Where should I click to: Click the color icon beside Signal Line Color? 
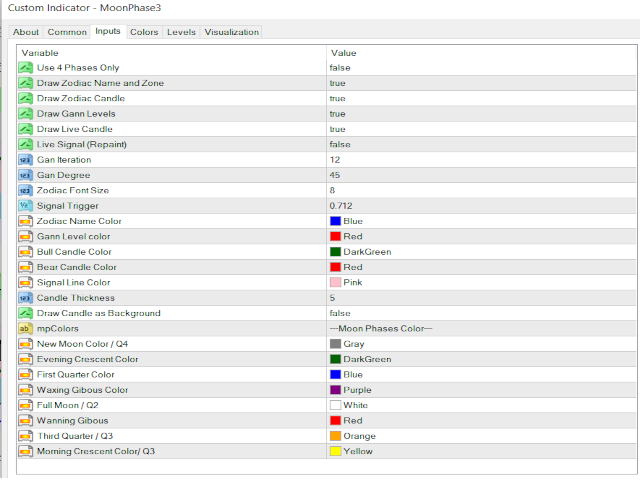pos(25,283)
